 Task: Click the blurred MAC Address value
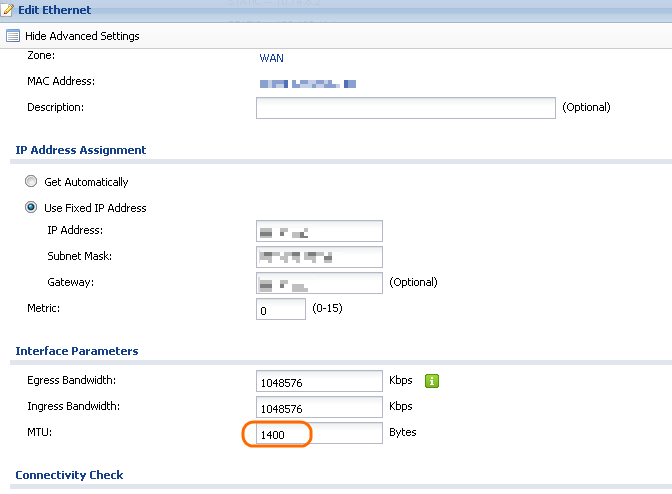point(308,83)
